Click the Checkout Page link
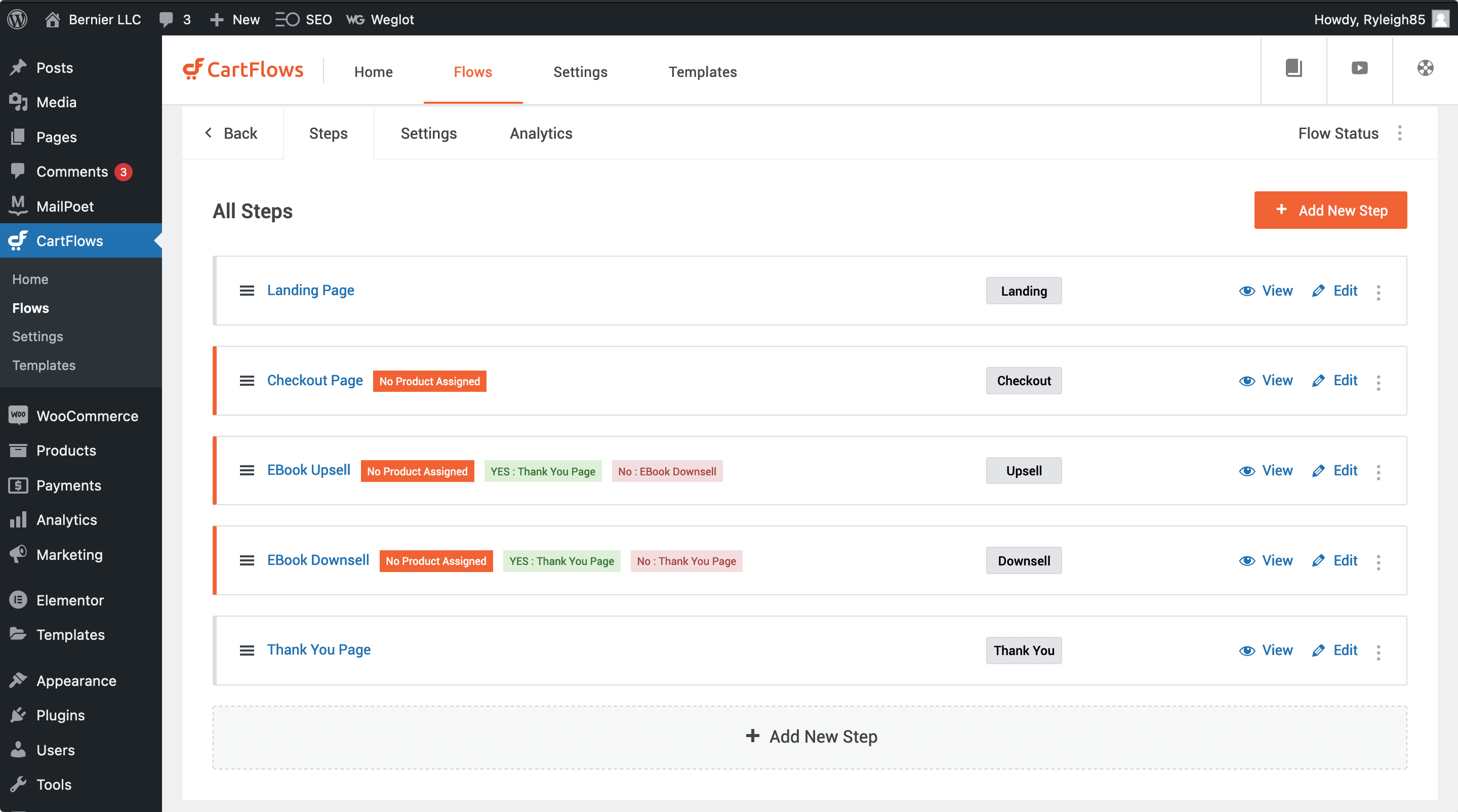The width and height of the screenshot is (1458, 812). (315, 380)
